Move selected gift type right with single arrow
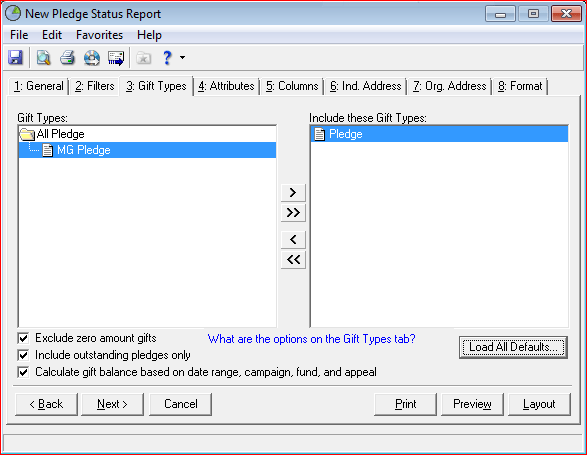Image resolution: width=587 pixels, height=455 pixels. coord(293,192)
